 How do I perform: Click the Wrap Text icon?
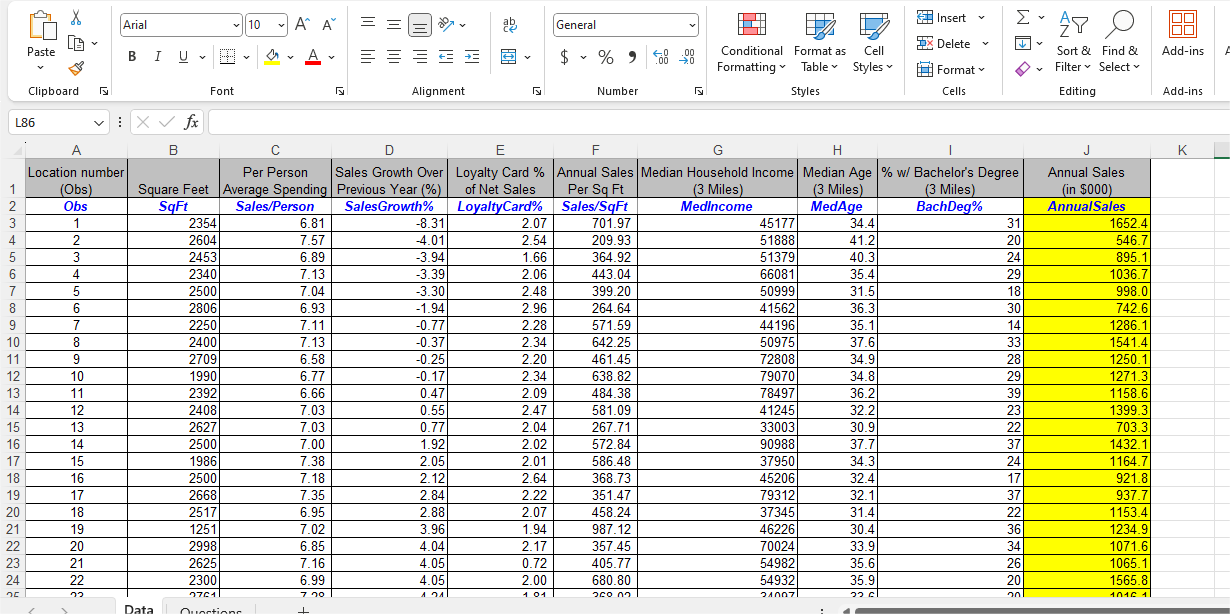tap(511, 23)
